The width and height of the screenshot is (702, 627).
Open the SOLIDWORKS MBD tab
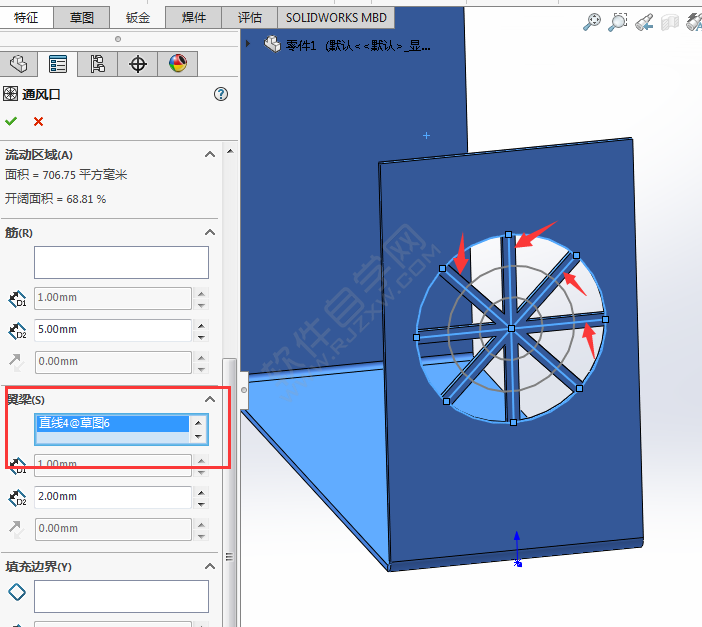click(x=336, y=17)
